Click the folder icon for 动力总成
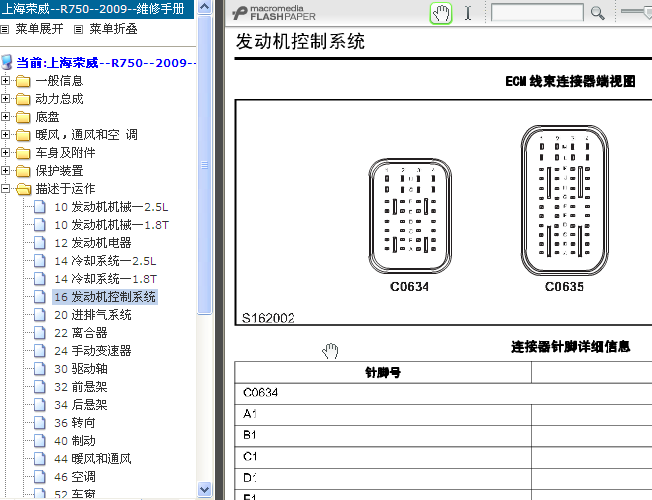 pos(23,99)
